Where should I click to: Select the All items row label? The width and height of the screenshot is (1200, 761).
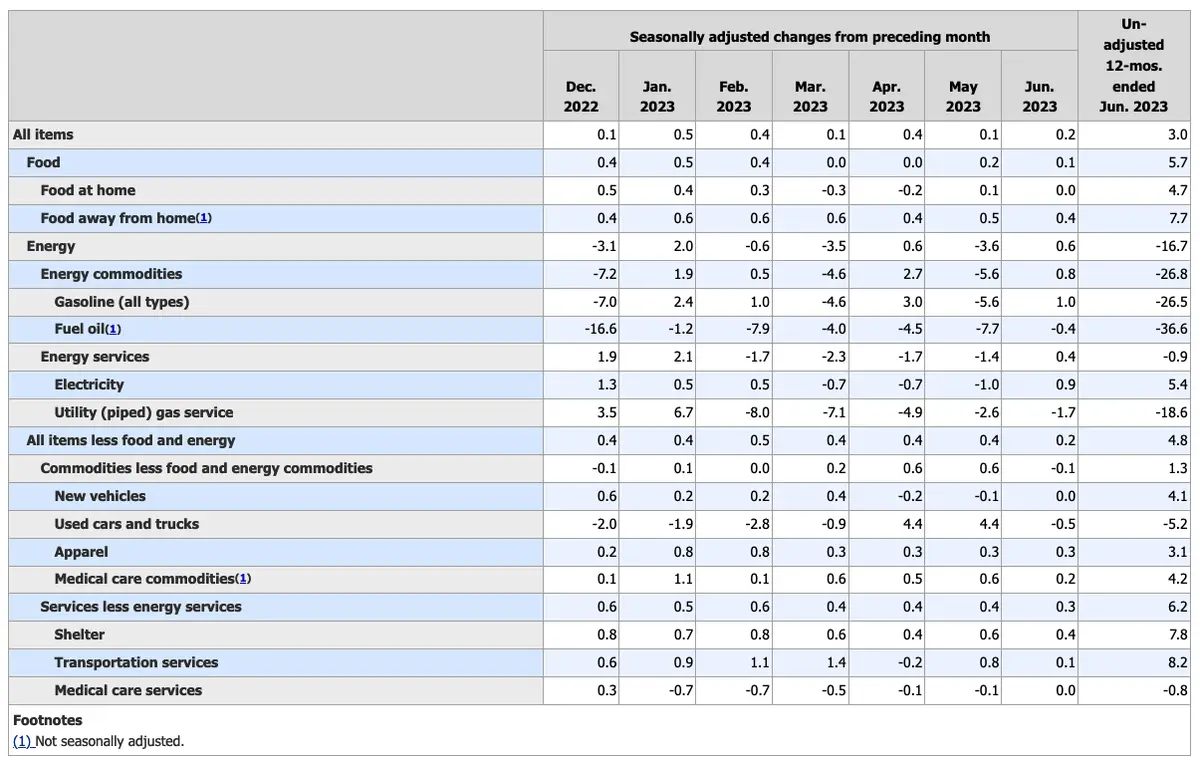(x=43, y=134)
